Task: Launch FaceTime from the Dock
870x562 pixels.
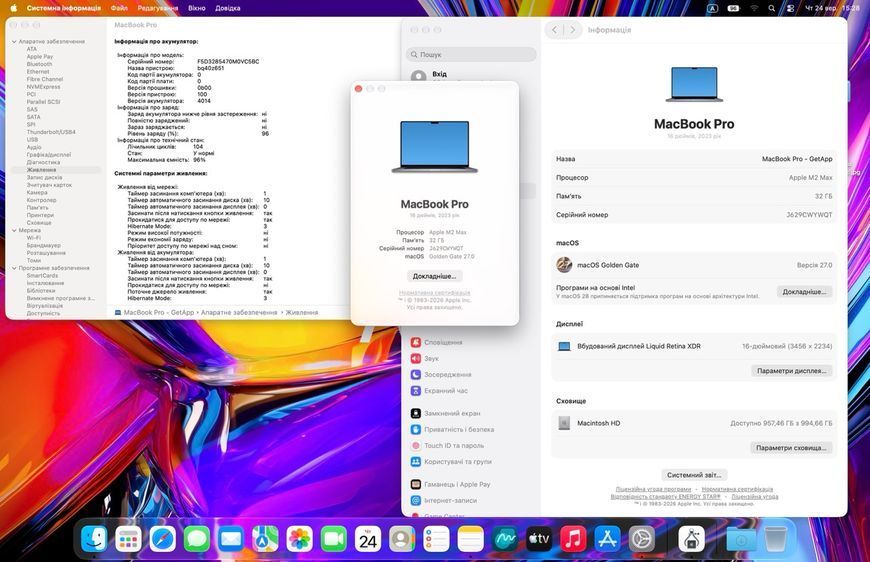Action: (x=333, y=539)
